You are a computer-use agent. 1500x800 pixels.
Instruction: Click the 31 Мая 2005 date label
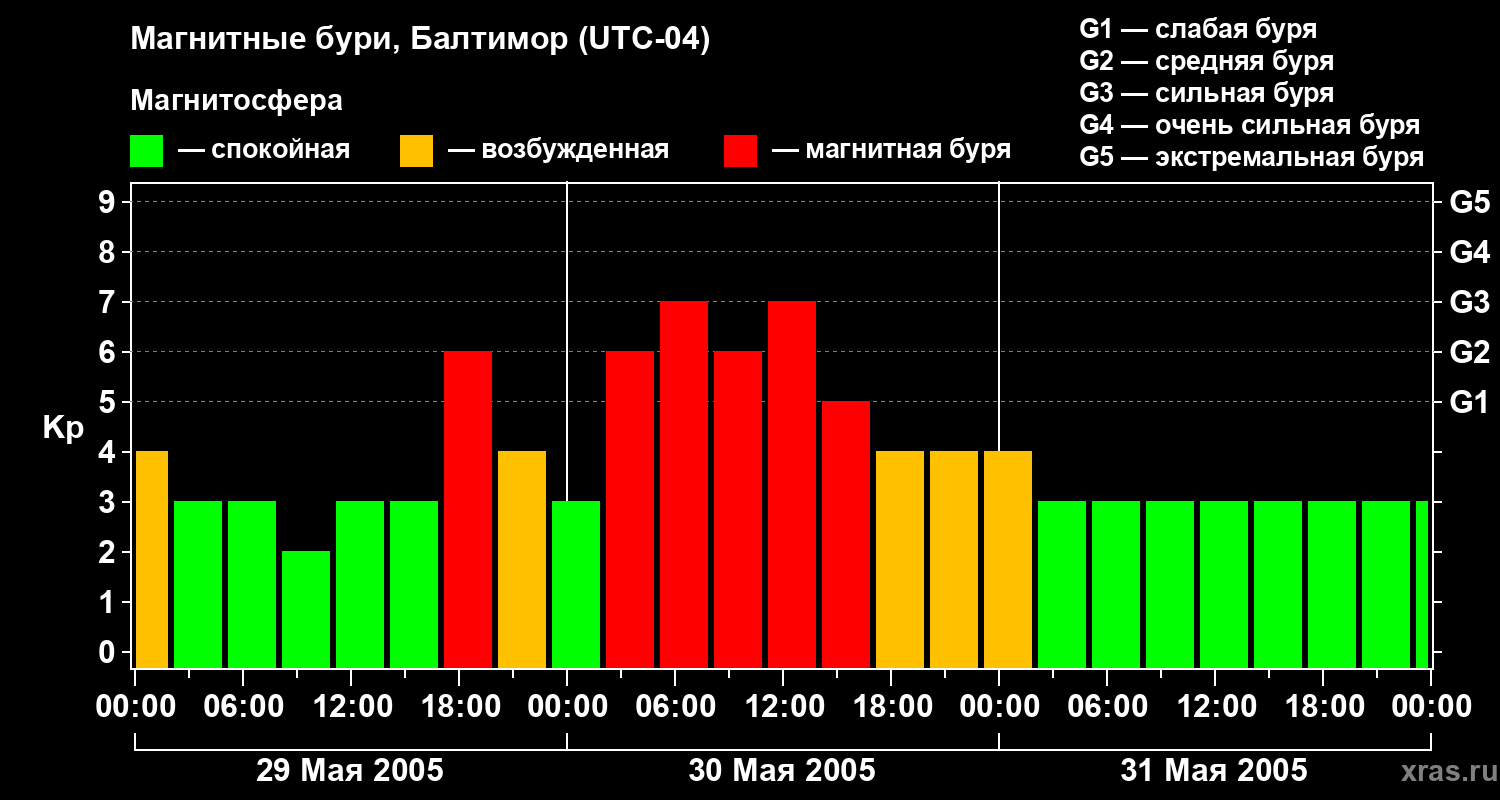1214,770
